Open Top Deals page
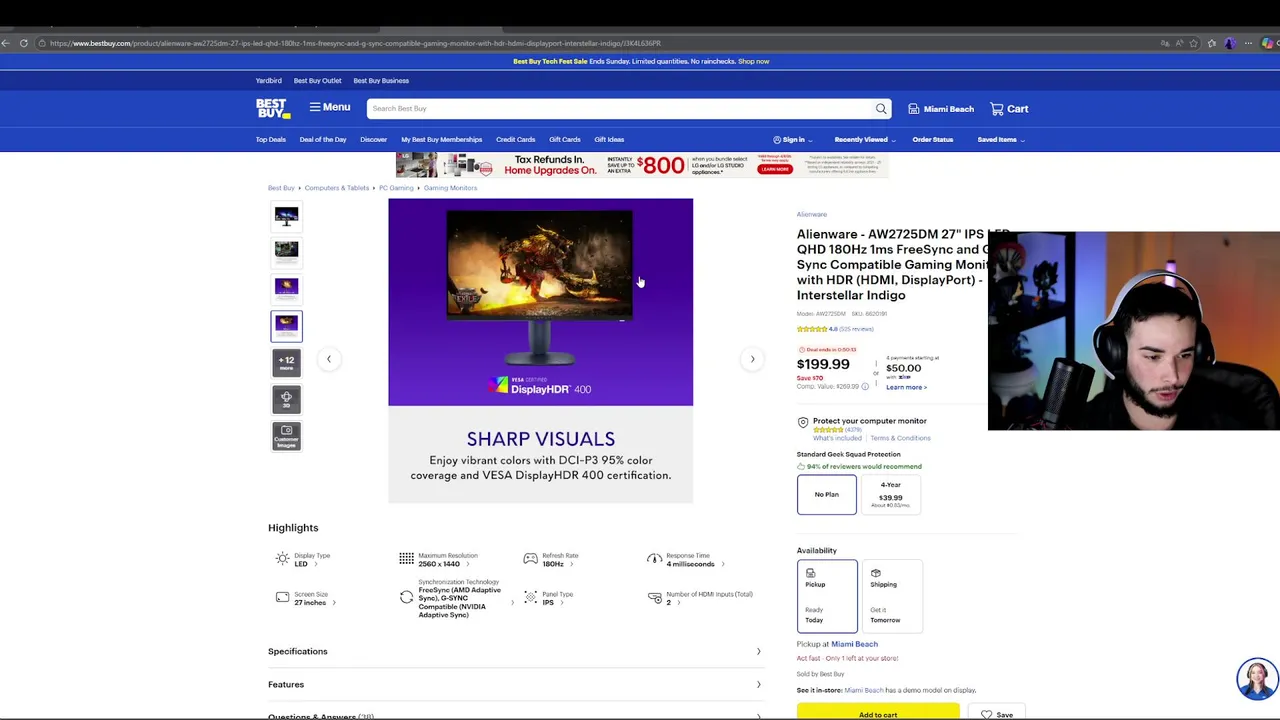 [271, 140]
